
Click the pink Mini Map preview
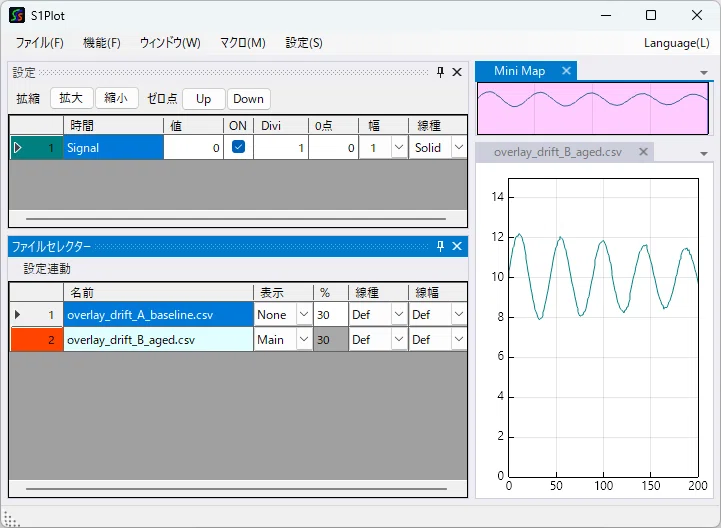[592, 109]
